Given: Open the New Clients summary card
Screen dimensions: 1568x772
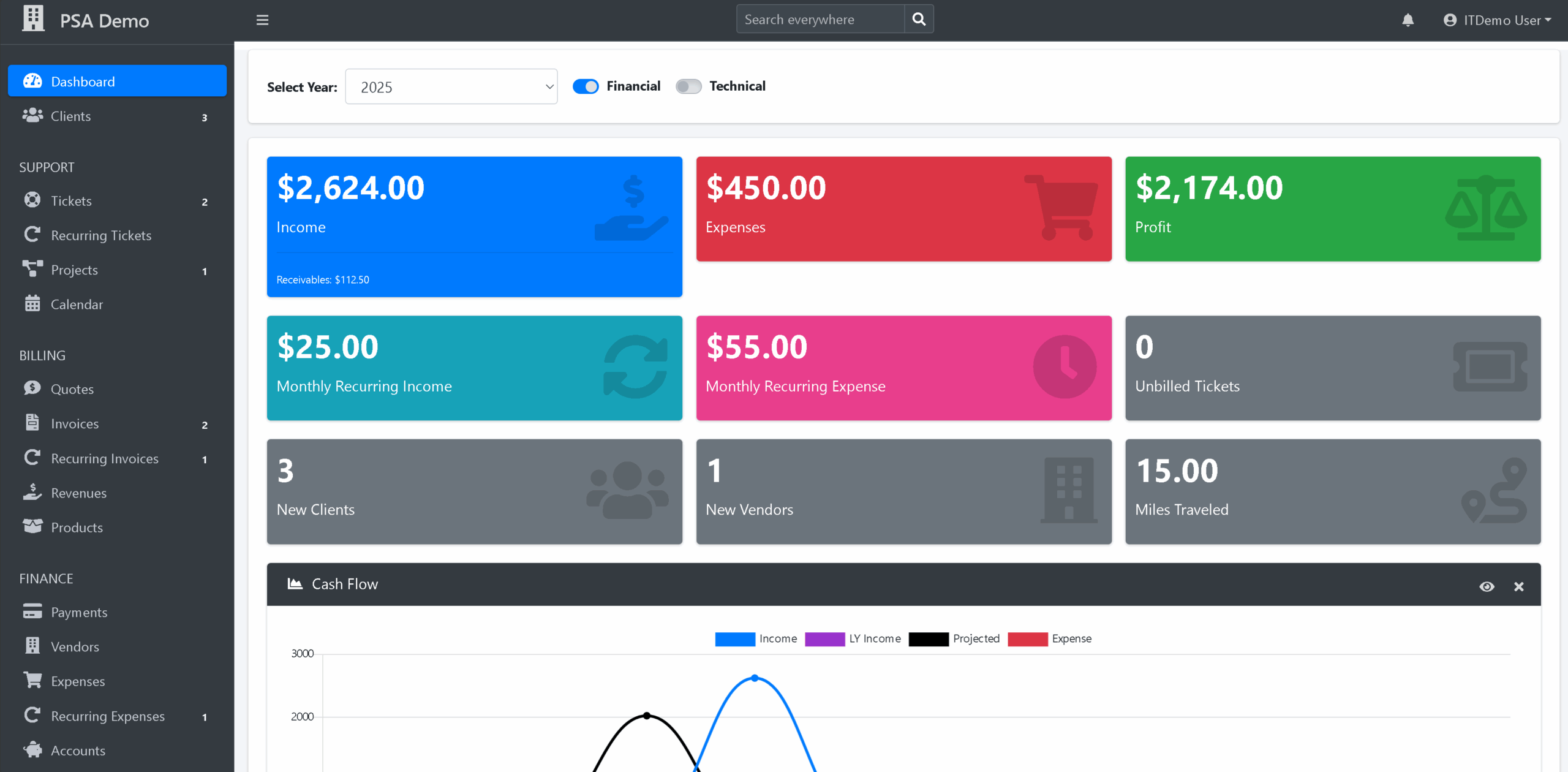Looking at the screenshot, I should (474, 491).
